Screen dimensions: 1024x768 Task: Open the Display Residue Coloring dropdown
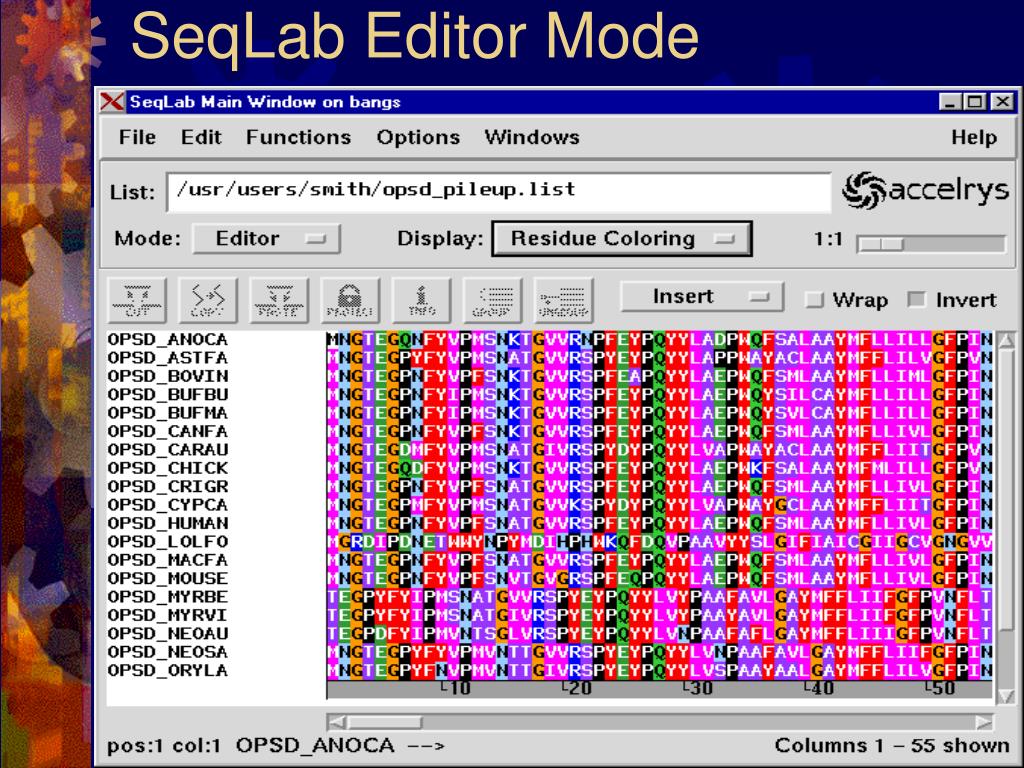[622, 238]
